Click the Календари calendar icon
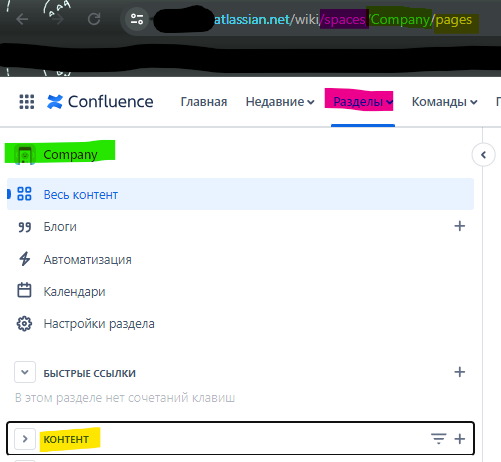501x462 pixels. 24,290
